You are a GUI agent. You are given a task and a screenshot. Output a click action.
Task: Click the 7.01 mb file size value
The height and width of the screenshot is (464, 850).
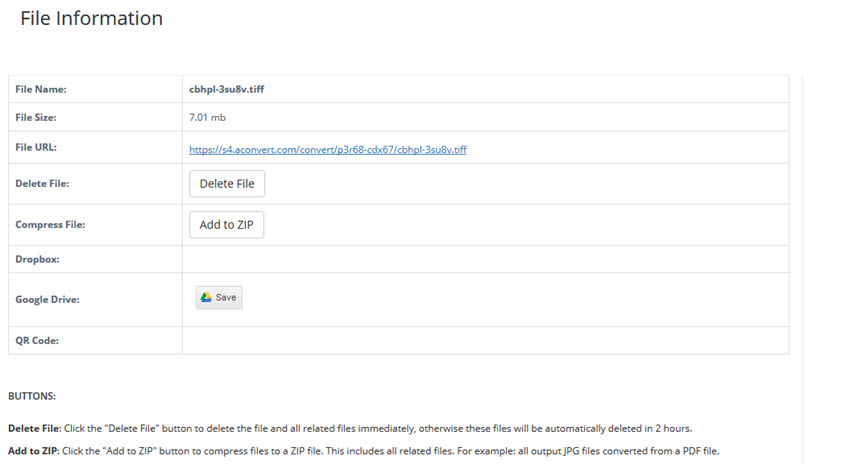(207, 117)
